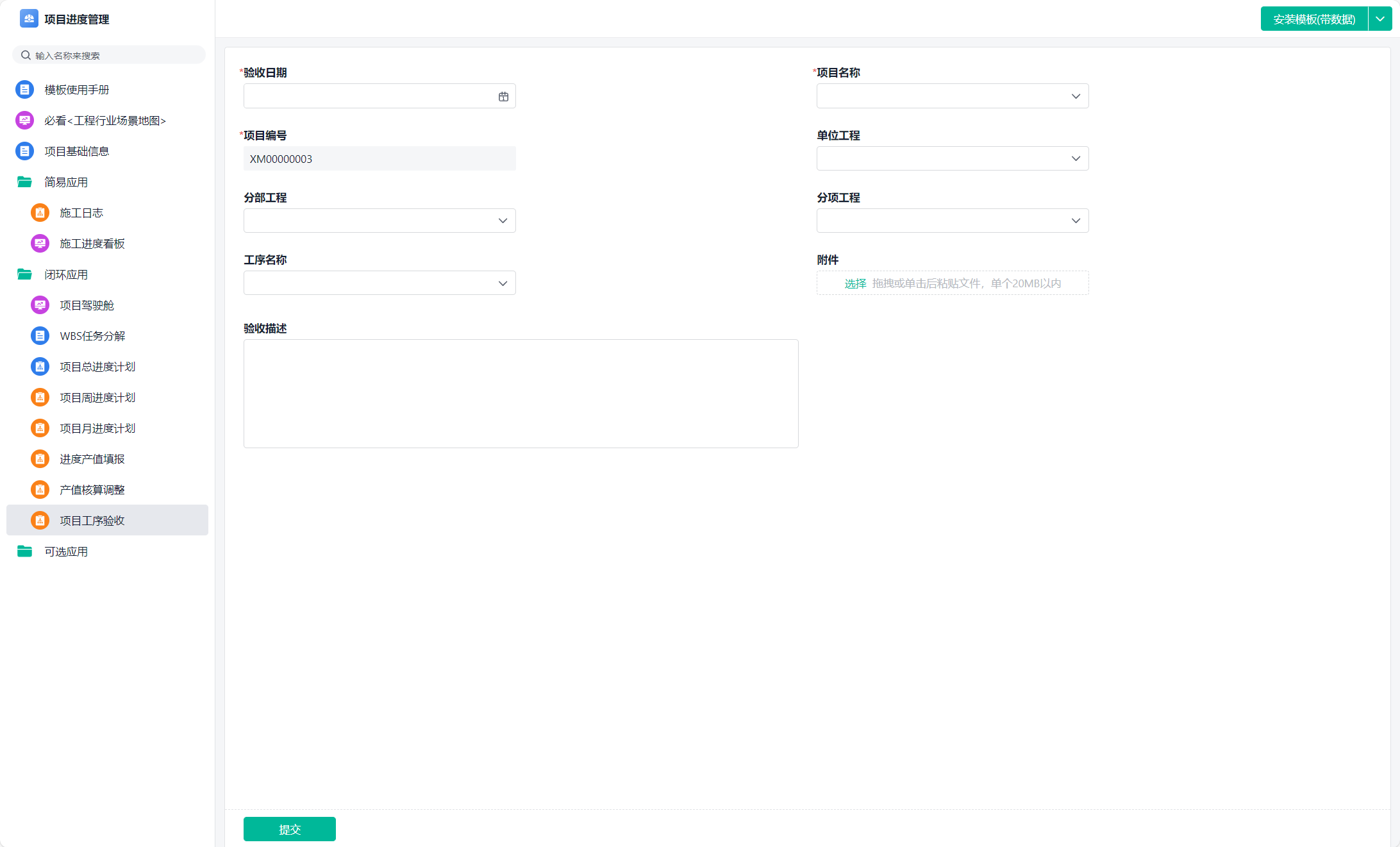Go to 项目月进度计划 in sidebar
The width and height of the screenshot is (1400, 847).
[97, 428]
